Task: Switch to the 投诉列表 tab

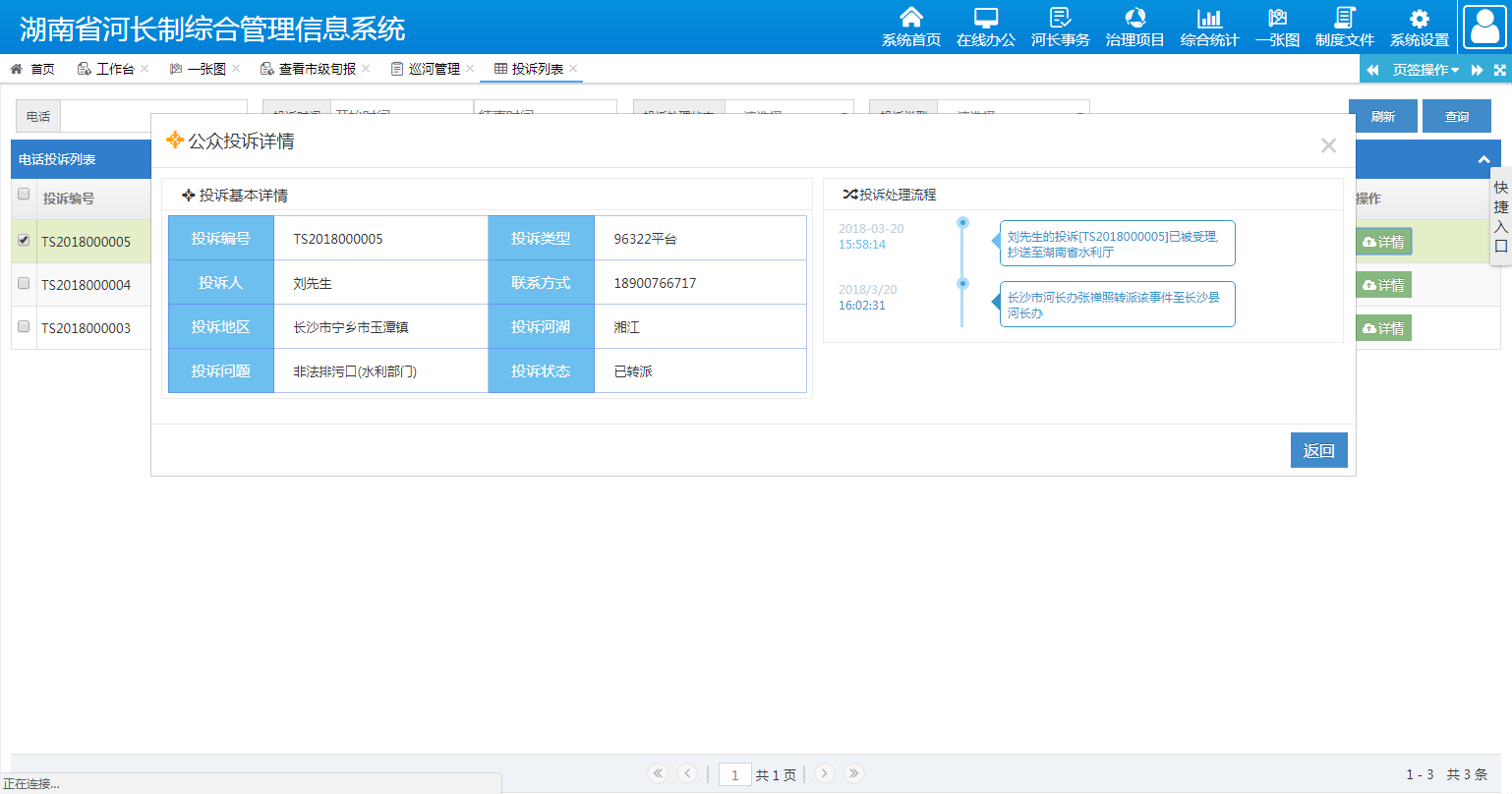Action: 529,69
